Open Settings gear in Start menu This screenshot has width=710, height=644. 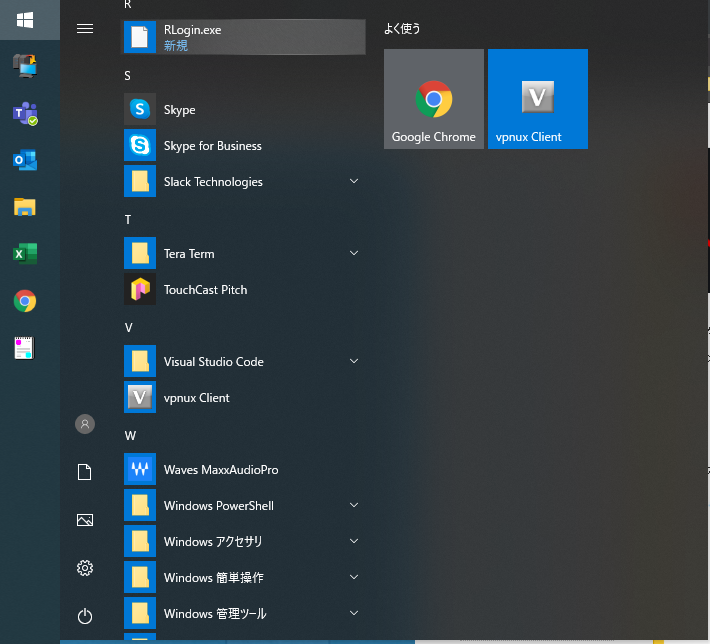tap(85, 568)
